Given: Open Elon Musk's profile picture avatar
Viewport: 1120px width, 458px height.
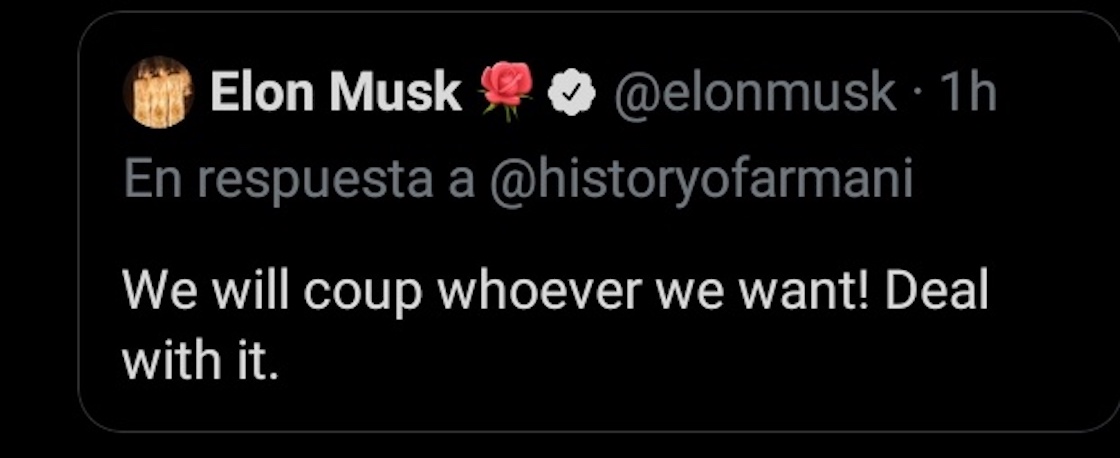Looking at the screenshot, I should click(x=157, y=92).
